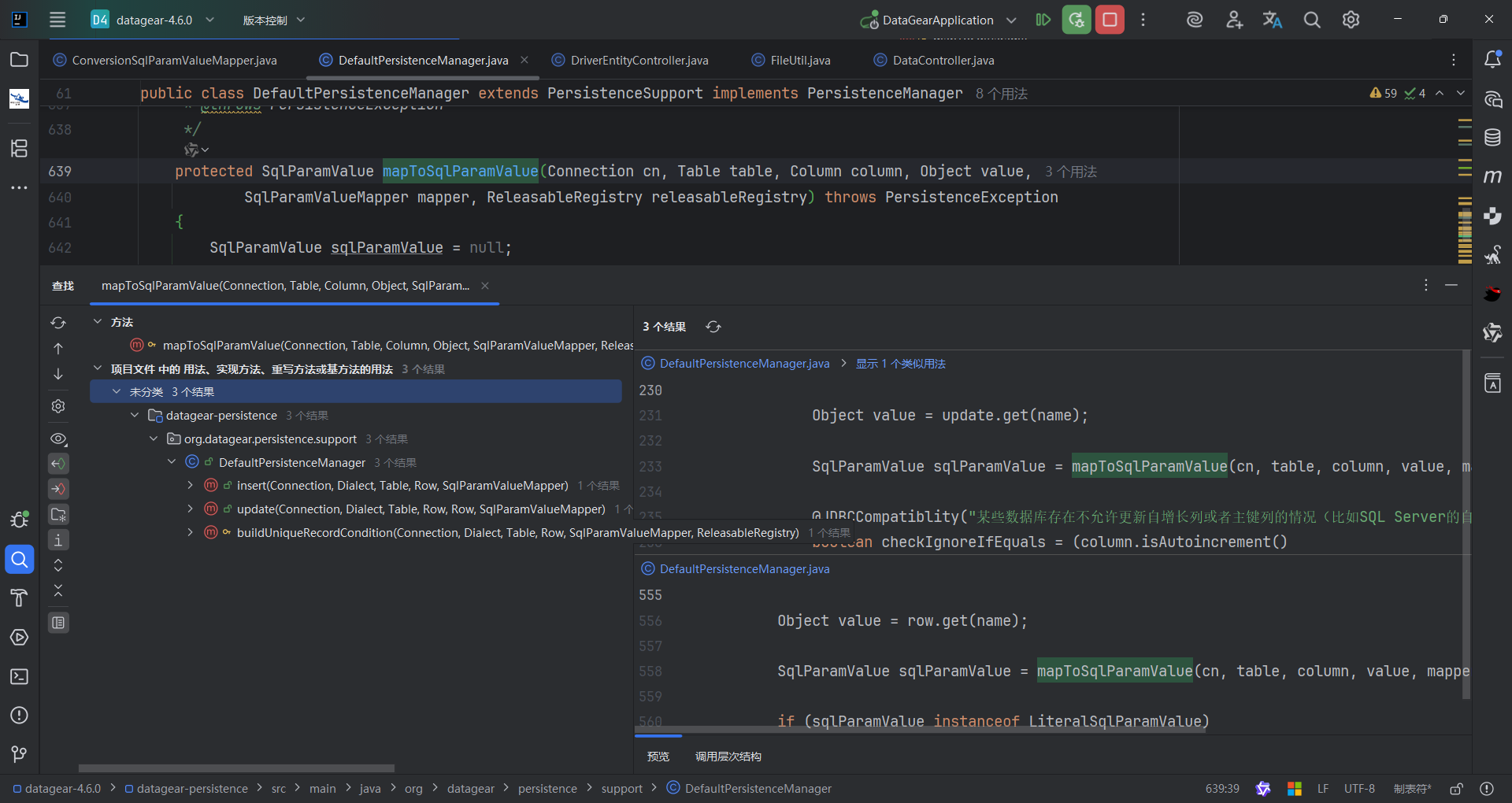Expand the insert(Connection, Dialect...) usage node
Image resolution: width=1512 pixels, height=803 pixels.
click(190, 485)
